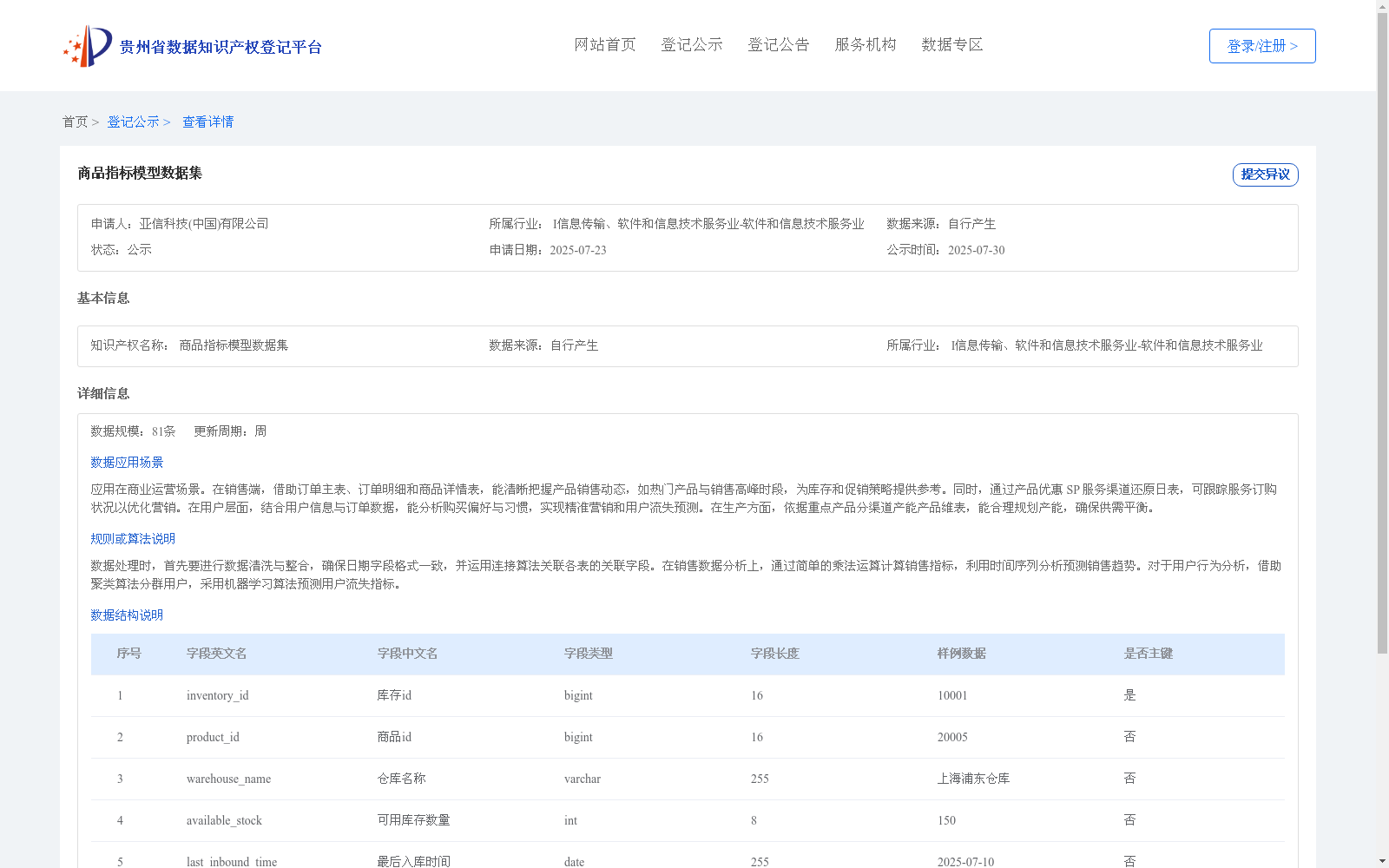Click primary key 是 for inventory_id
1389x868 pixels.
(x=1130, y=695)
